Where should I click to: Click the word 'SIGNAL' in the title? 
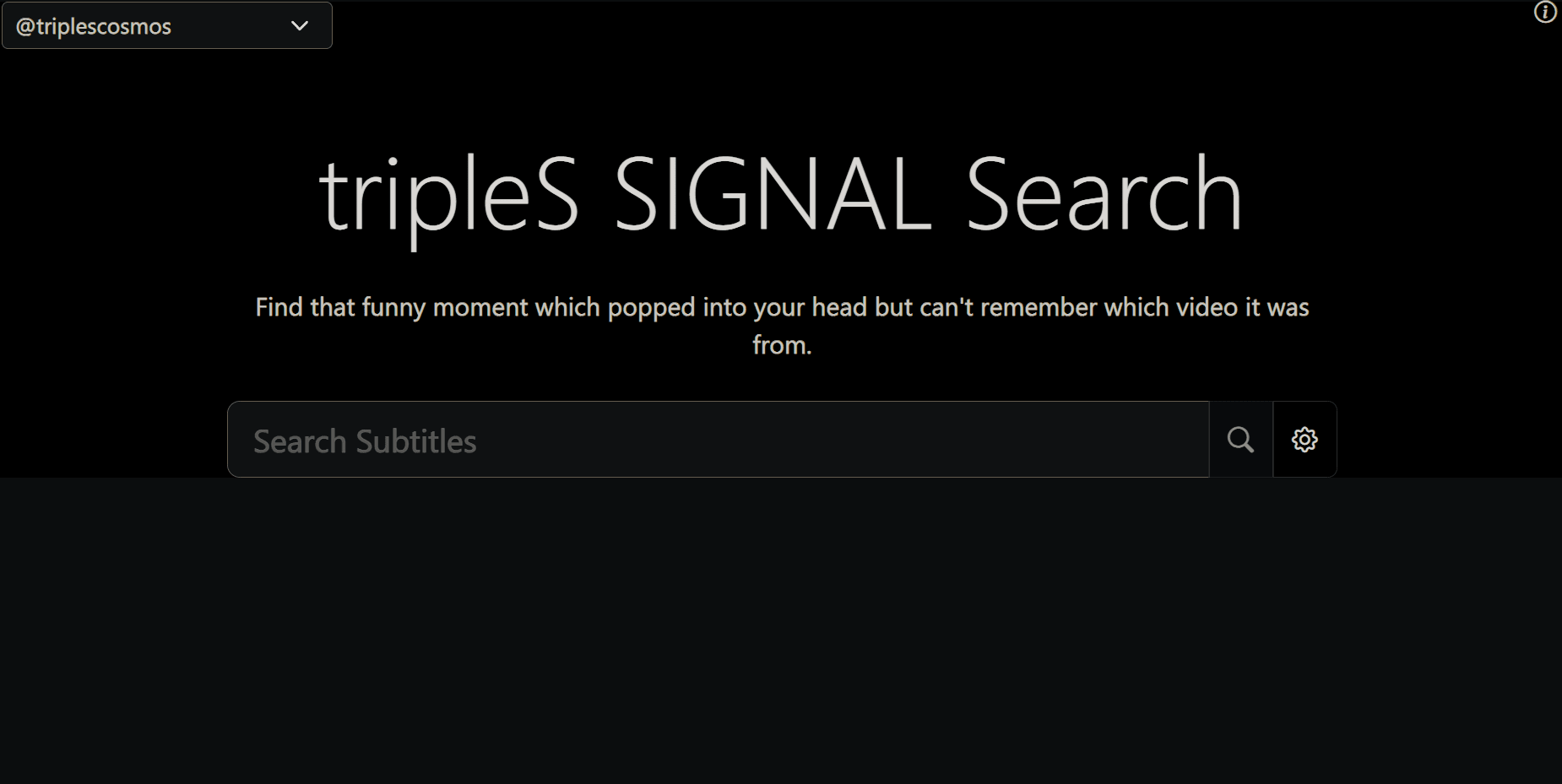click(773, 195)
